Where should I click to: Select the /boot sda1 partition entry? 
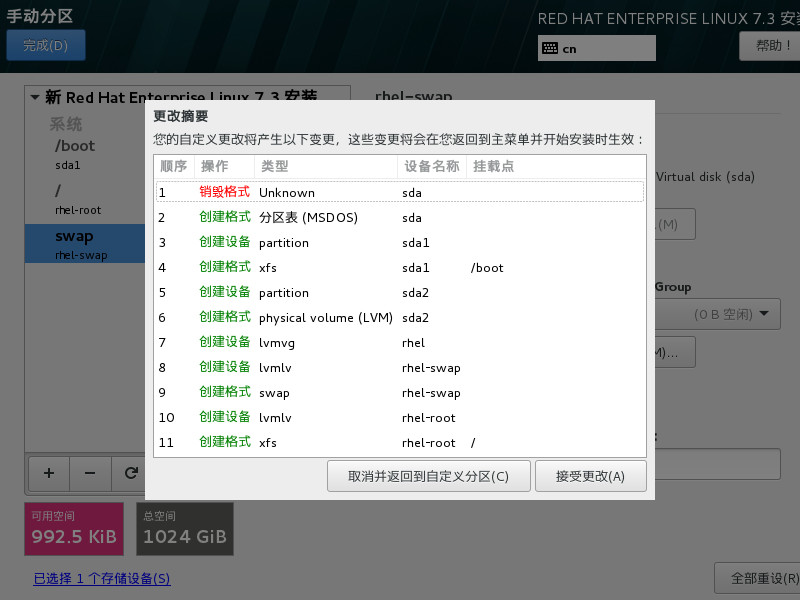[x=85, y=154]
